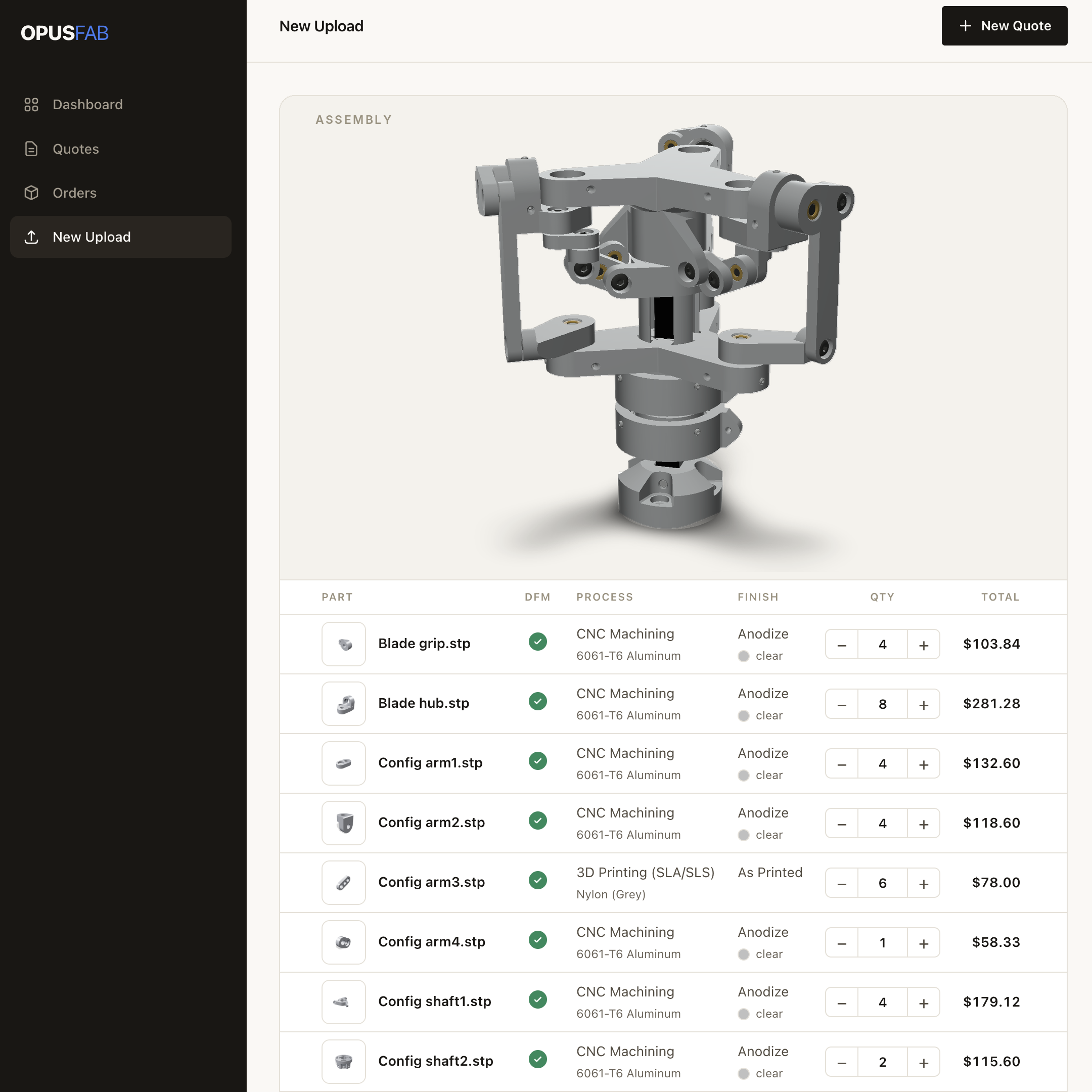1092x1092 pixels.
Task: Click clear anodize swatch for Blade hub.stp
Action: (x=744, y=715)
